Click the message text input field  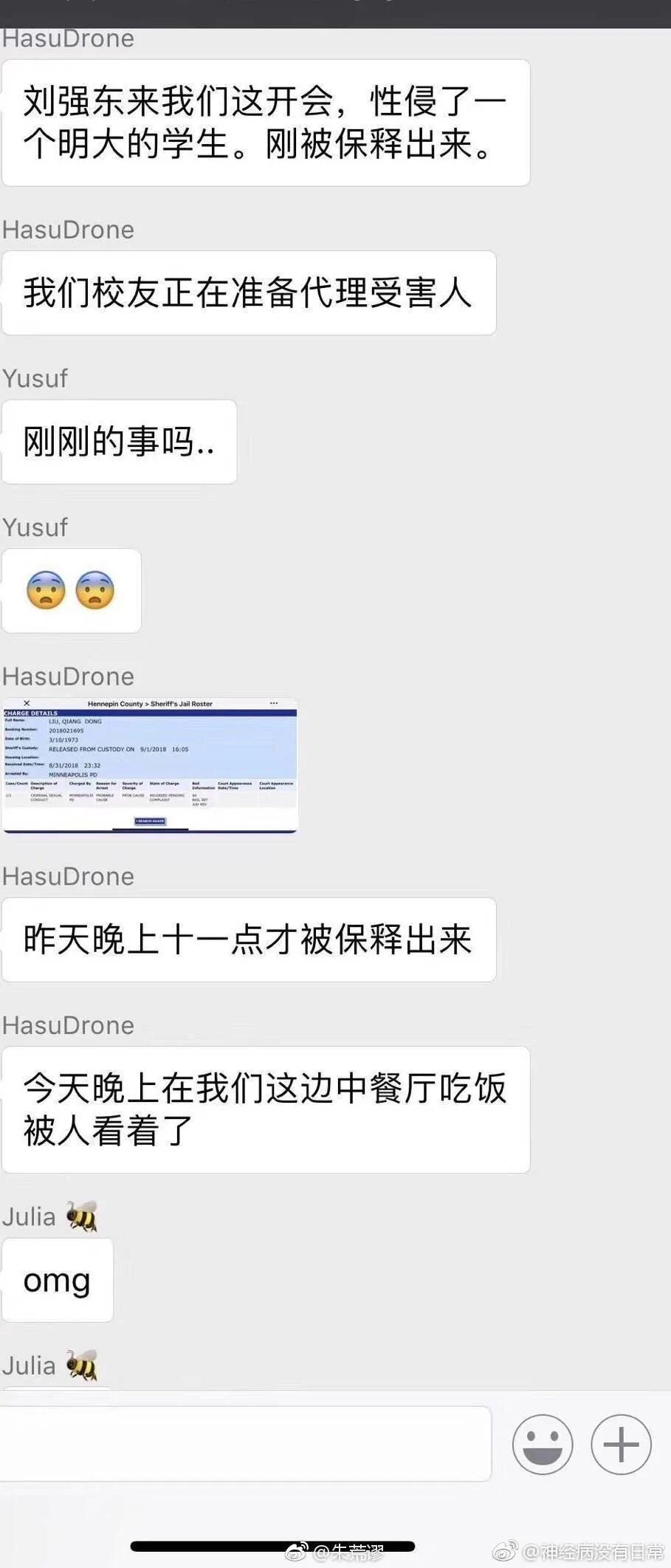click(245, 1443)
